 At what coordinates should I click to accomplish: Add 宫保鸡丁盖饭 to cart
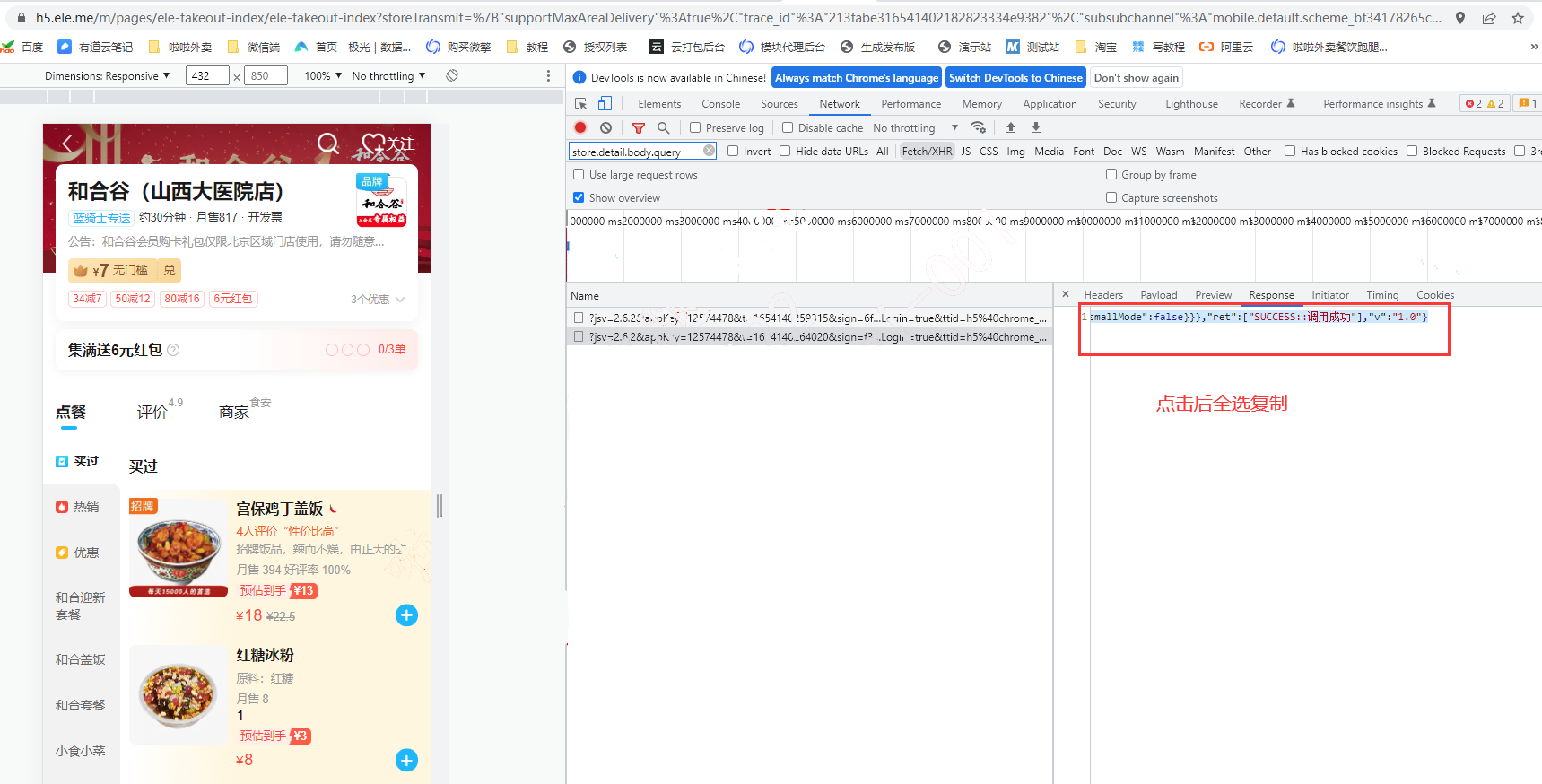pyautogui.click(x=406, y=614)
